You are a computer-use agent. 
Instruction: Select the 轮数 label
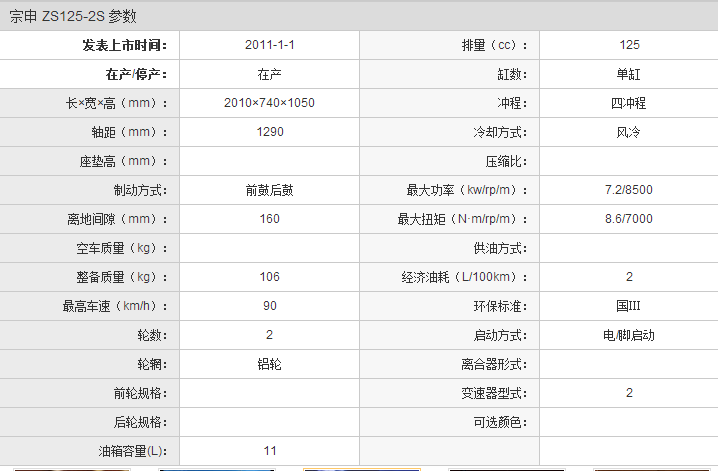click(x=152, y=335)
